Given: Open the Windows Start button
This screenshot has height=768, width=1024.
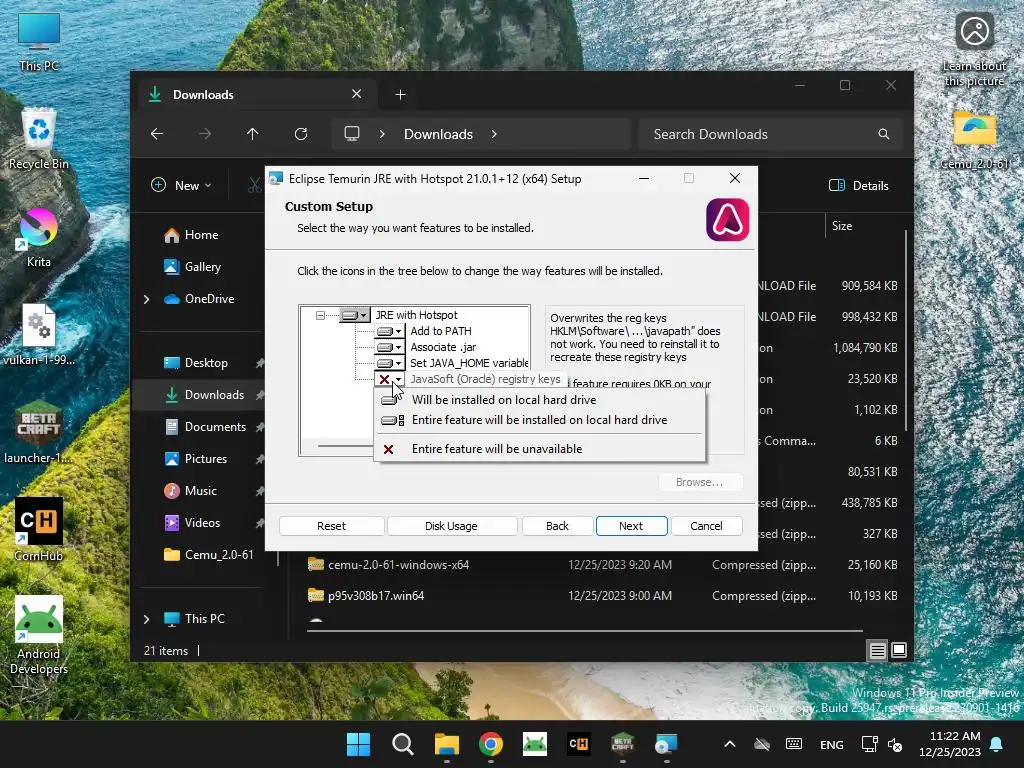Looking at the screenshot, I should [x=359, y=744].
